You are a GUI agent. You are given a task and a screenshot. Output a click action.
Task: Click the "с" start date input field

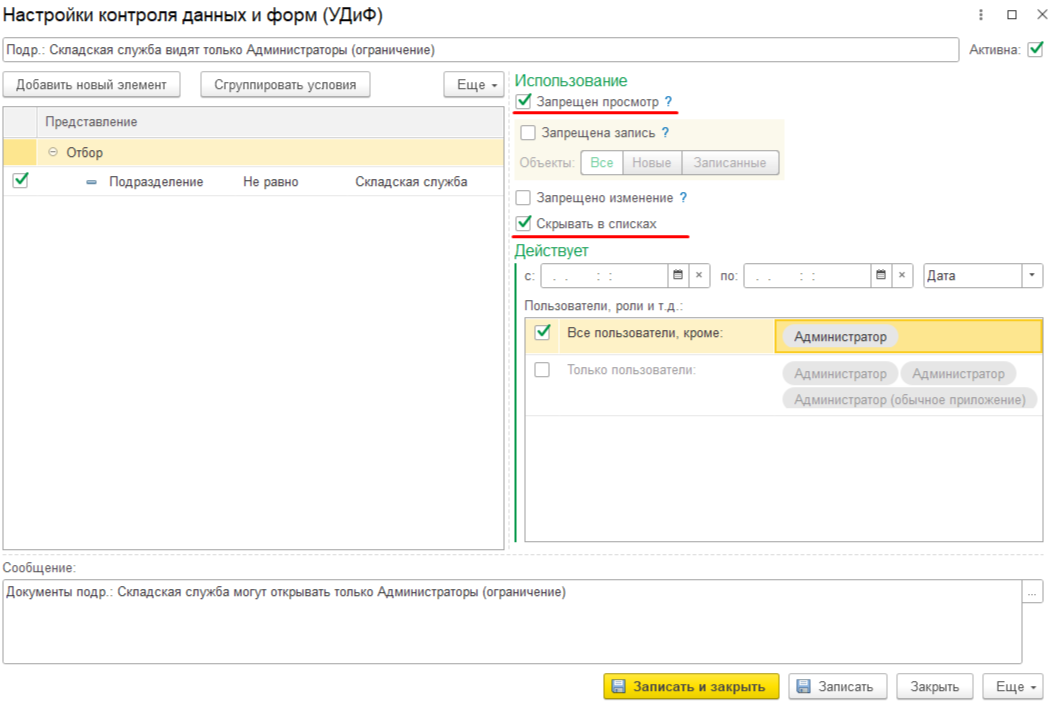tap(604, 275)
